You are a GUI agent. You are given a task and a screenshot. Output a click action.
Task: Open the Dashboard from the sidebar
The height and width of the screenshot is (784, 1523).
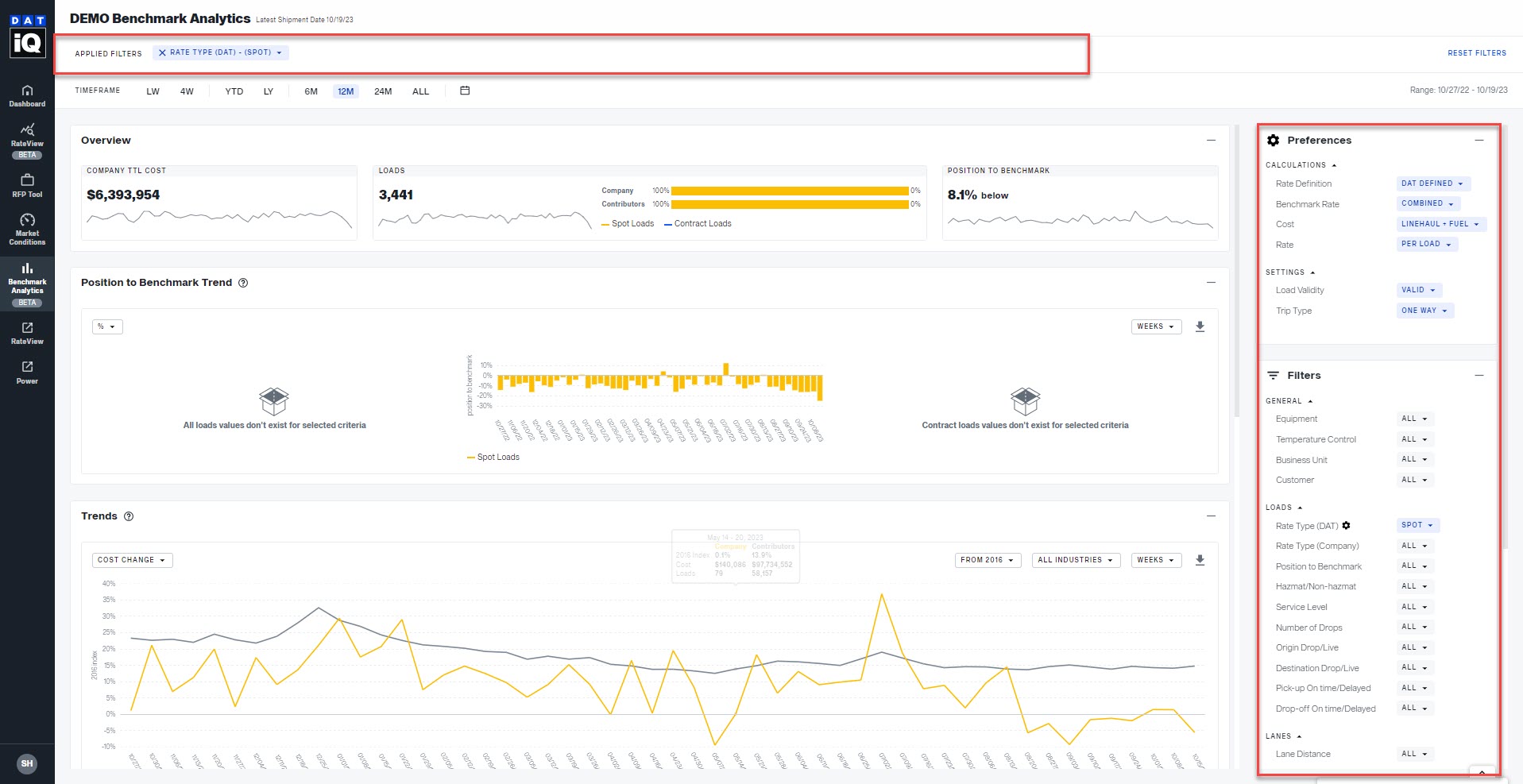click(x=27, y=95)
